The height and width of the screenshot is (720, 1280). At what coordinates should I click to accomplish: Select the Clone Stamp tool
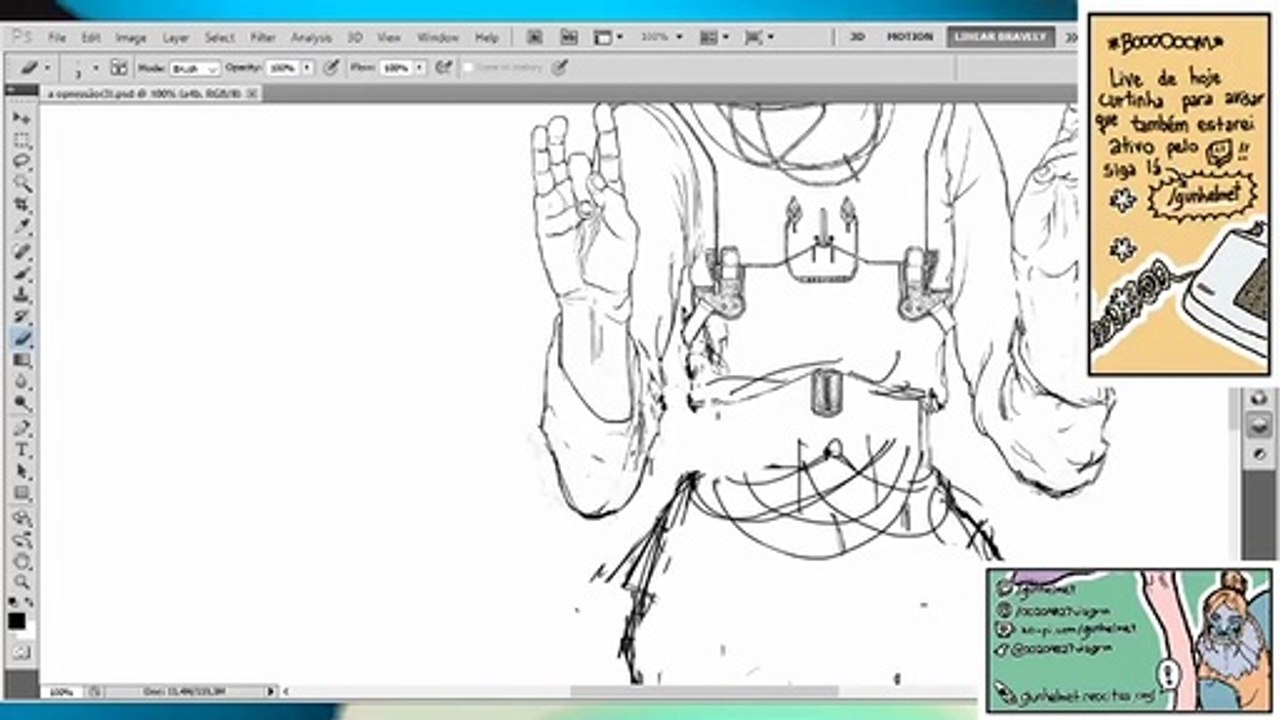(22, 295)
